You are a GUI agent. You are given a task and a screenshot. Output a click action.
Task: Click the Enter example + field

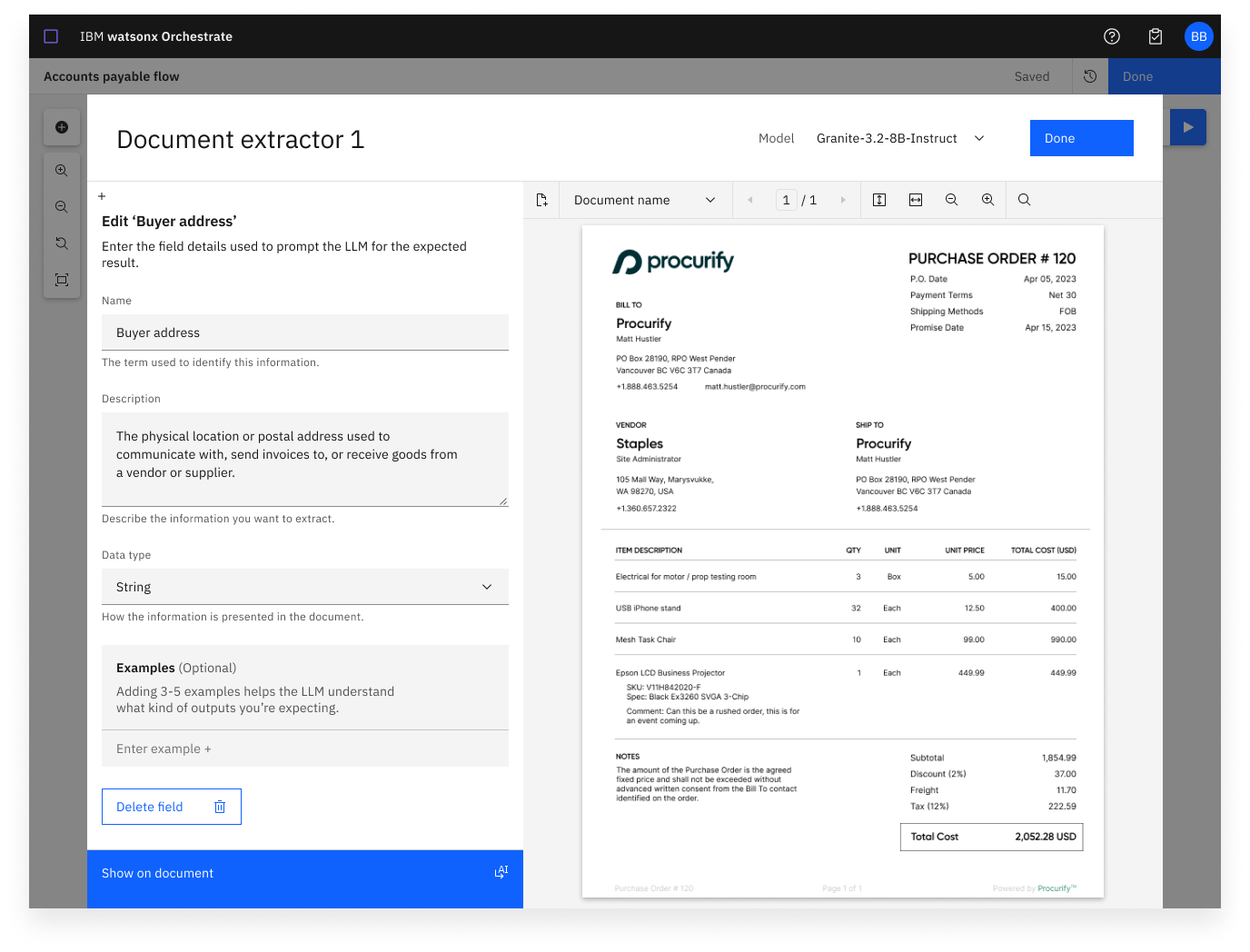[x=305, y=749]
